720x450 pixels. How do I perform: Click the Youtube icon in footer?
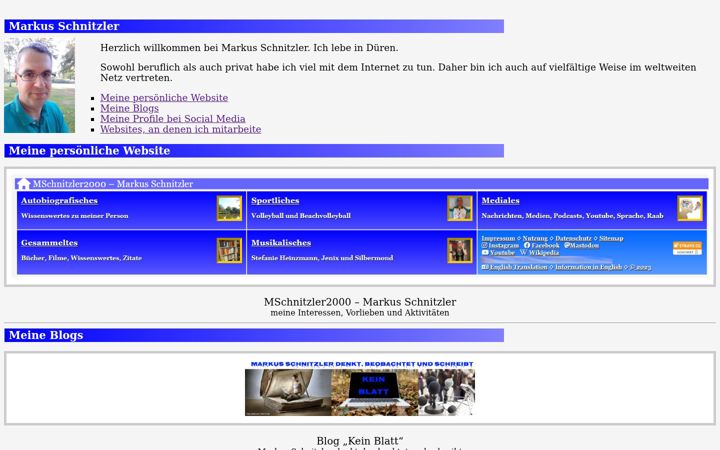click(485, 253)
